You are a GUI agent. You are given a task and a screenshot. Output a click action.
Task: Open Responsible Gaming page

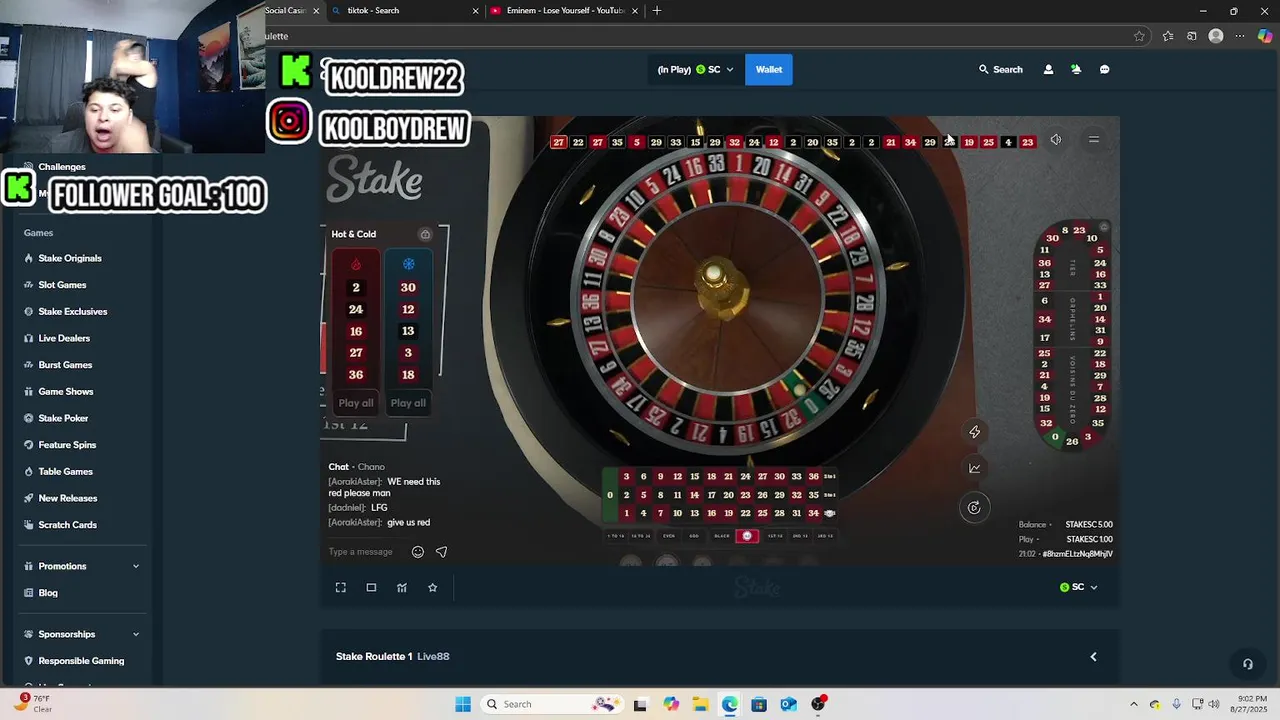tap(81, 661)
